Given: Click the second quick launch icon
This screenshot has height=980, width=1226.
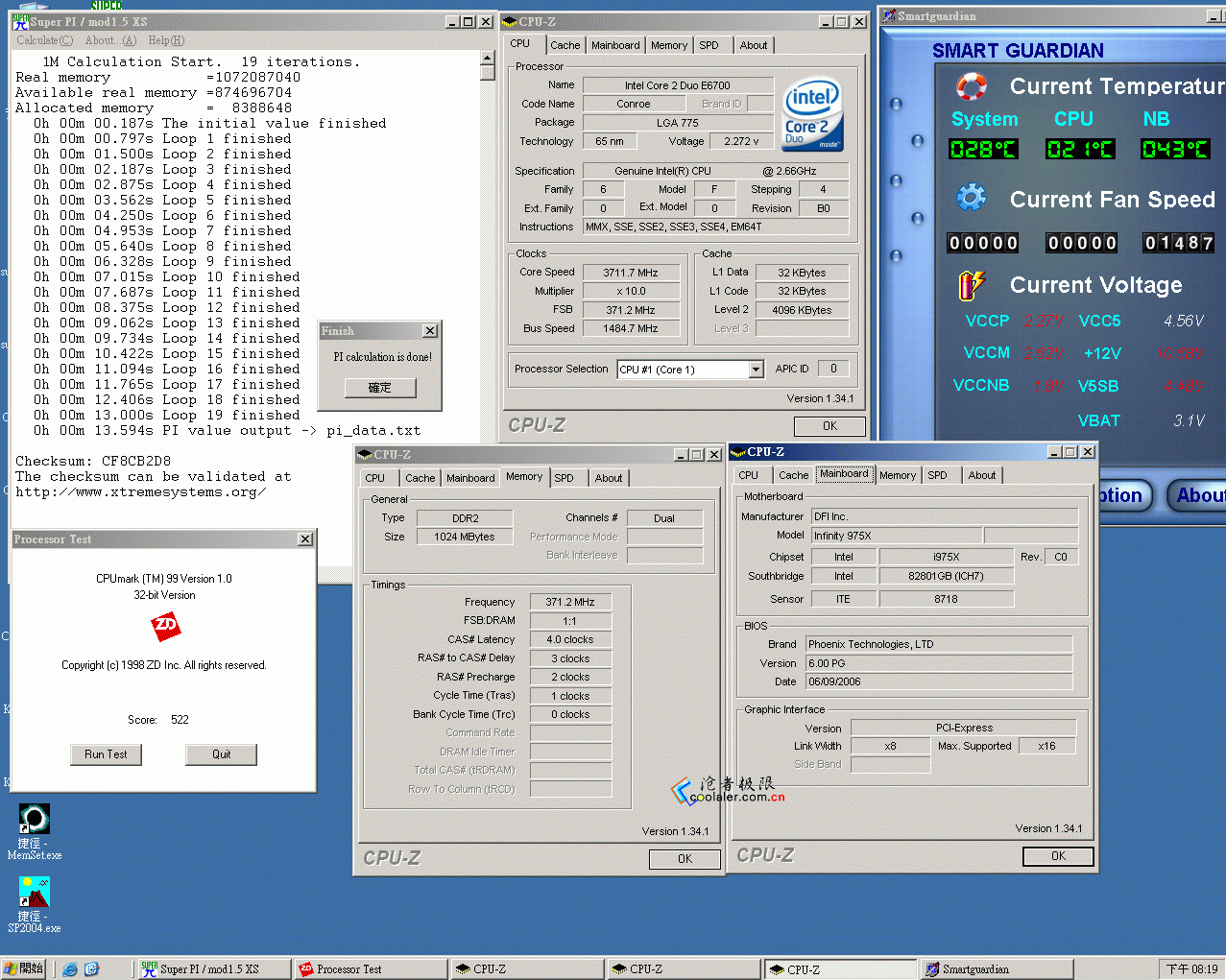Looking at the screenshot, I should tap(91, 969).
